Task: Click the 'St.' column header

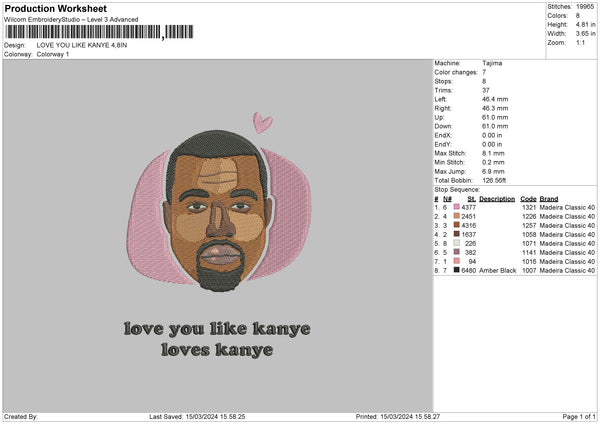Action: (x=471, y=199)
